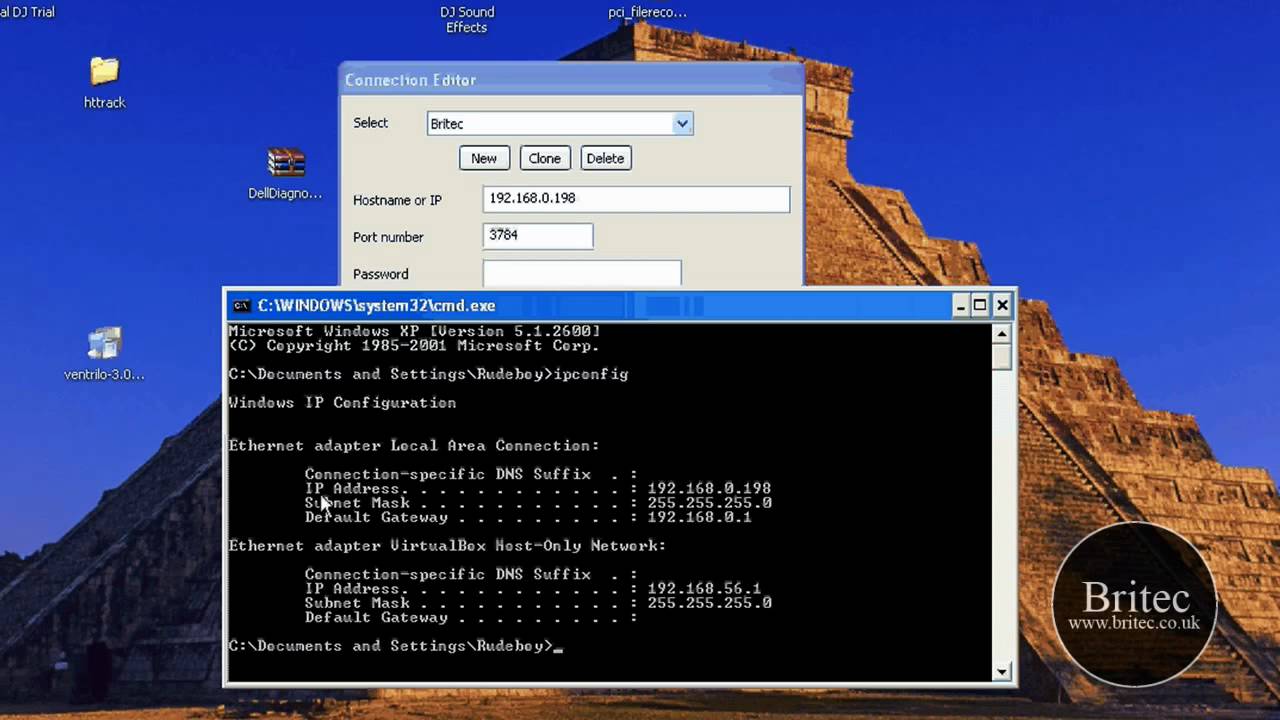
Task: Click the Clone connection button
Action: (544, 158)
